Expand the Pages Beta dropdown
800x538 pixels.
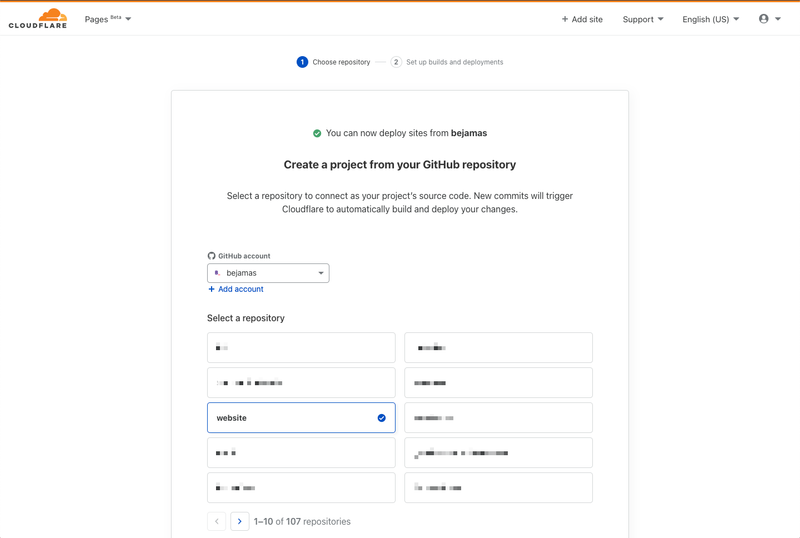(x=108, y=19)
